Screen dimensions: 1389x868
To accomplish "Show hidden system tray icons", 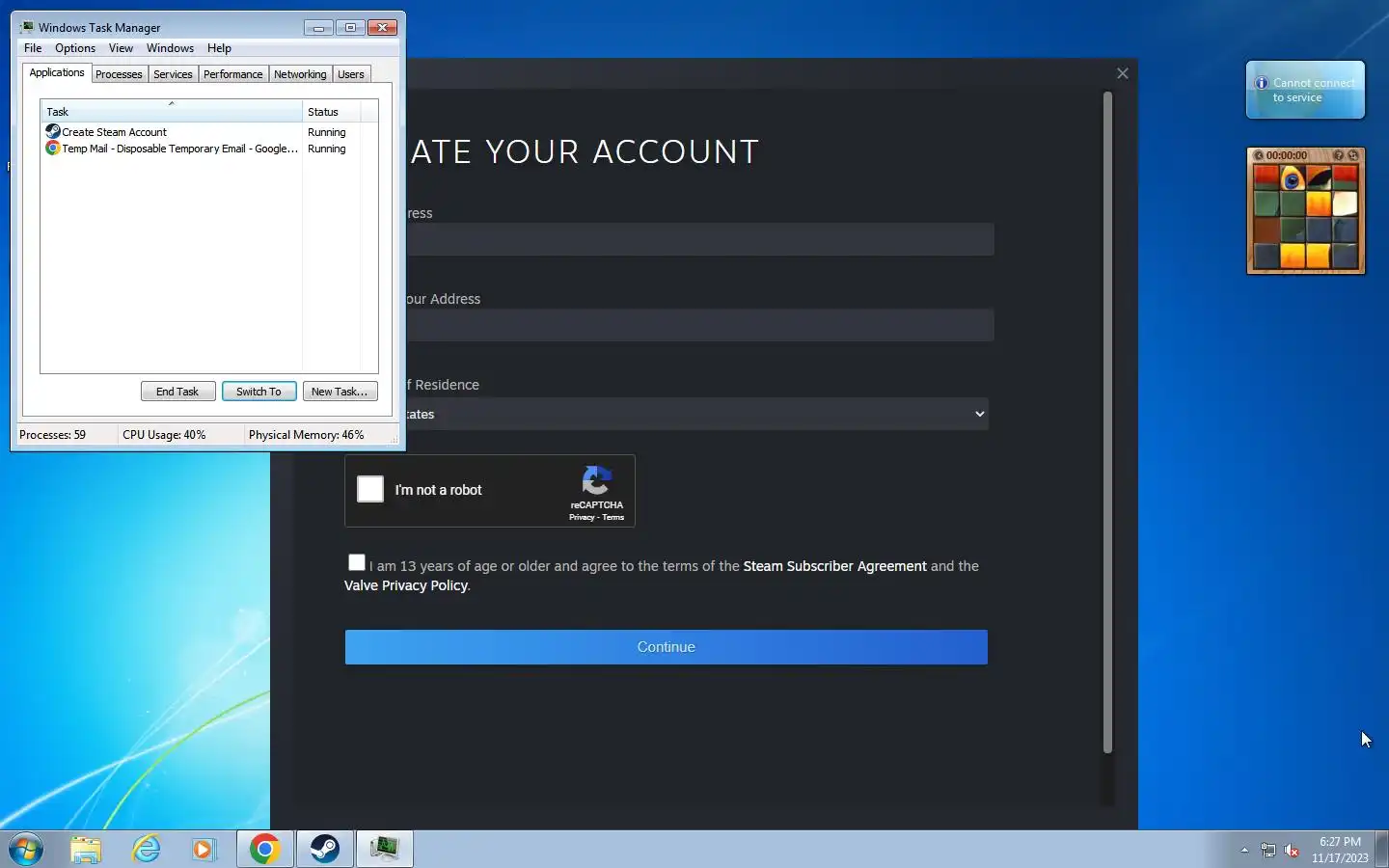I will point(1244,850).
